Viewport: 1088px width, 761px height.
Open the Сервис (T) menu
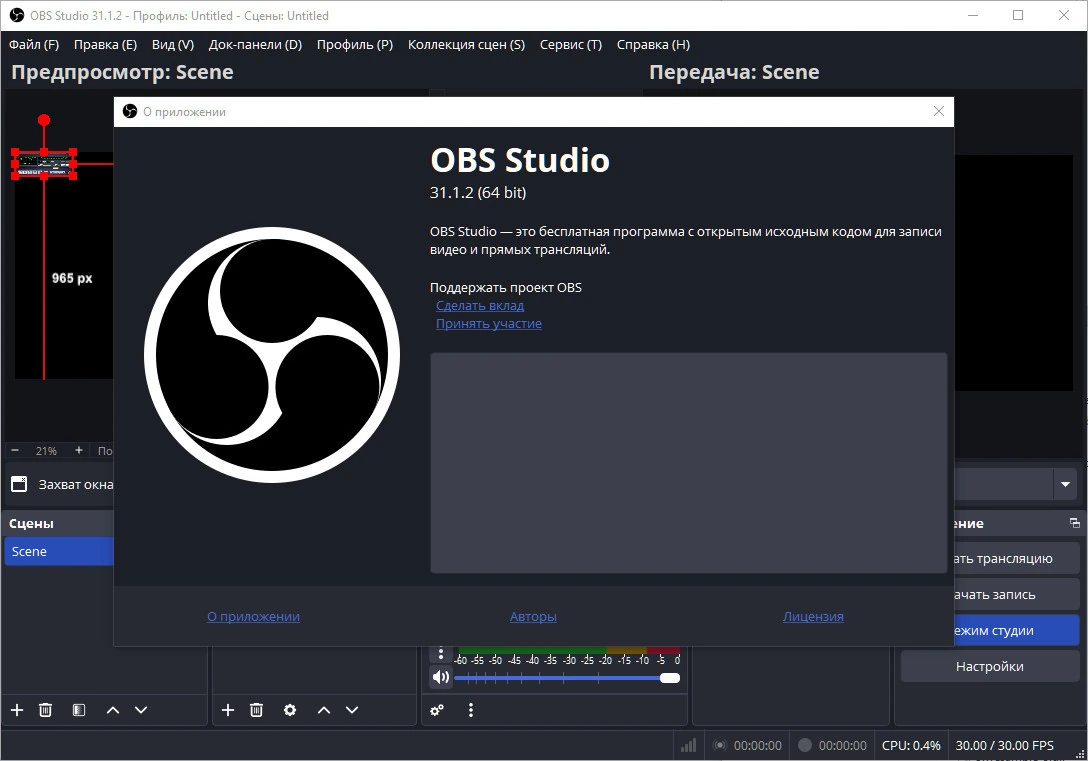tap(570, 44)
